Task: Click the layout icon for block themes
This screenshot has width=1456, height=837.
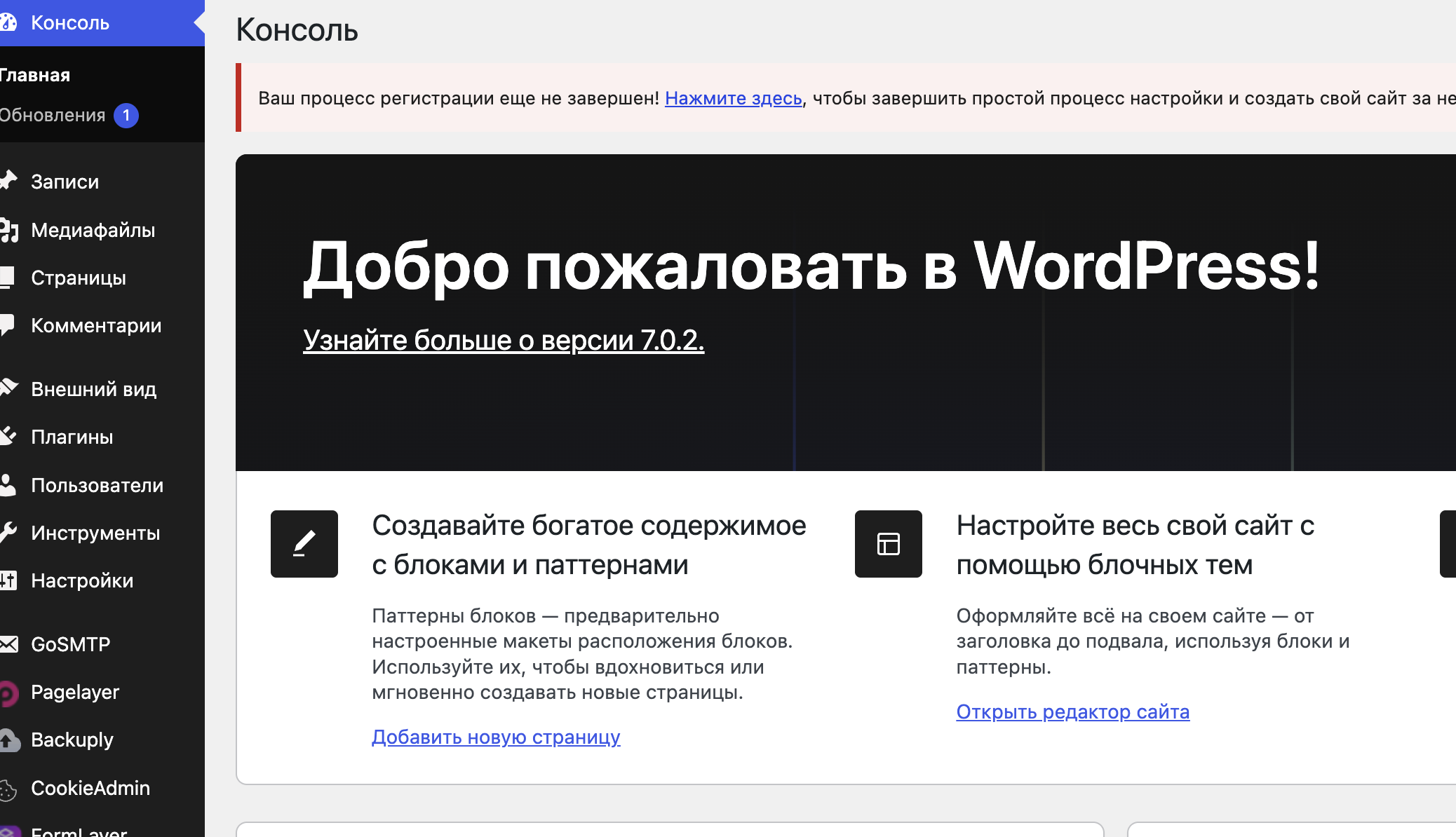Action: click(x=889, y=544)
